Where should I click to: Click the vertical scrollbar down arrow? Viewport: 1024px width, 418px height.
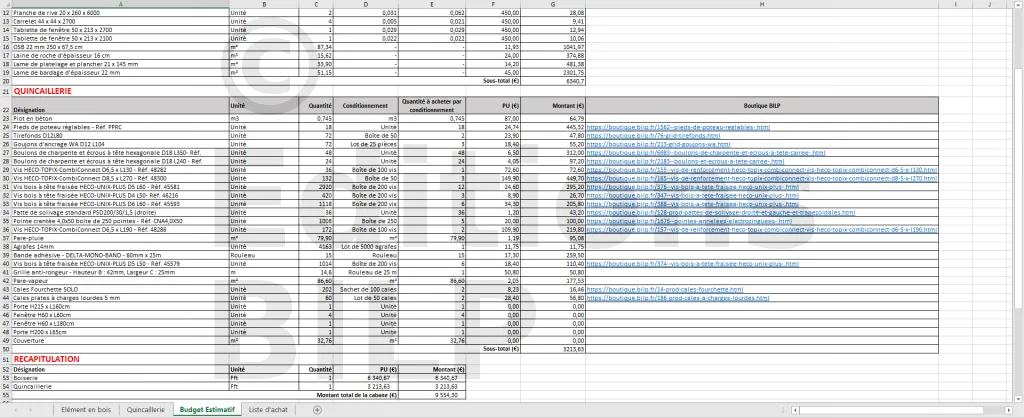[1018, 399]
